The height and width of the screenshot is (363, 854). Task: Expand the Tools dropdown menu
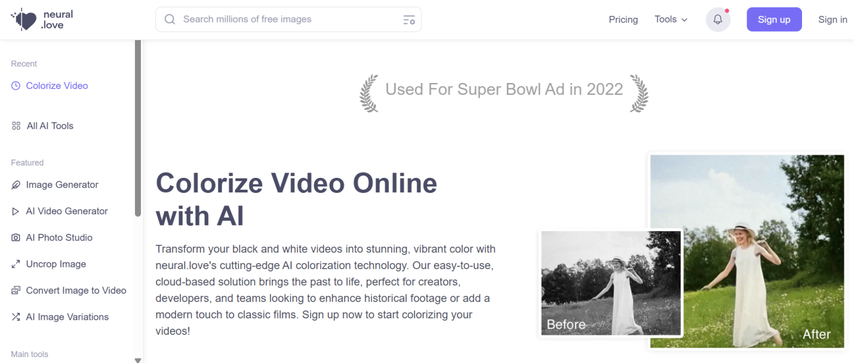(671, 20)
